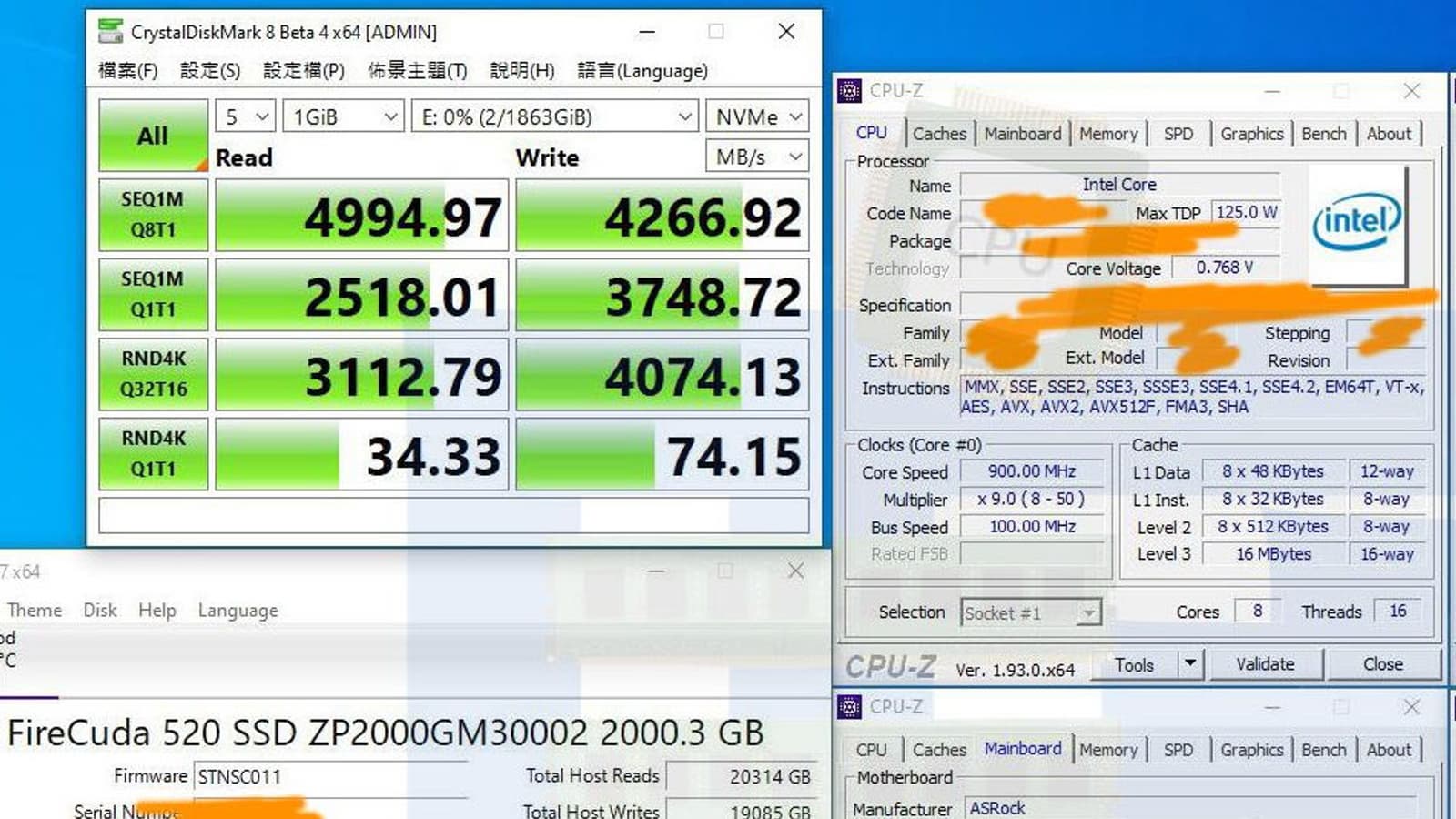
Task: Open the test count dropdown showing 5
Action: 246,116
